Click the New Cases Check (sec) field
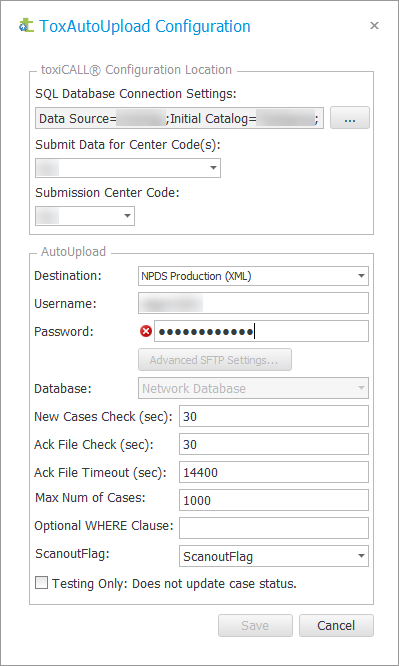The height and width of the screenshot is (666, 399). (x=274, y=416)
